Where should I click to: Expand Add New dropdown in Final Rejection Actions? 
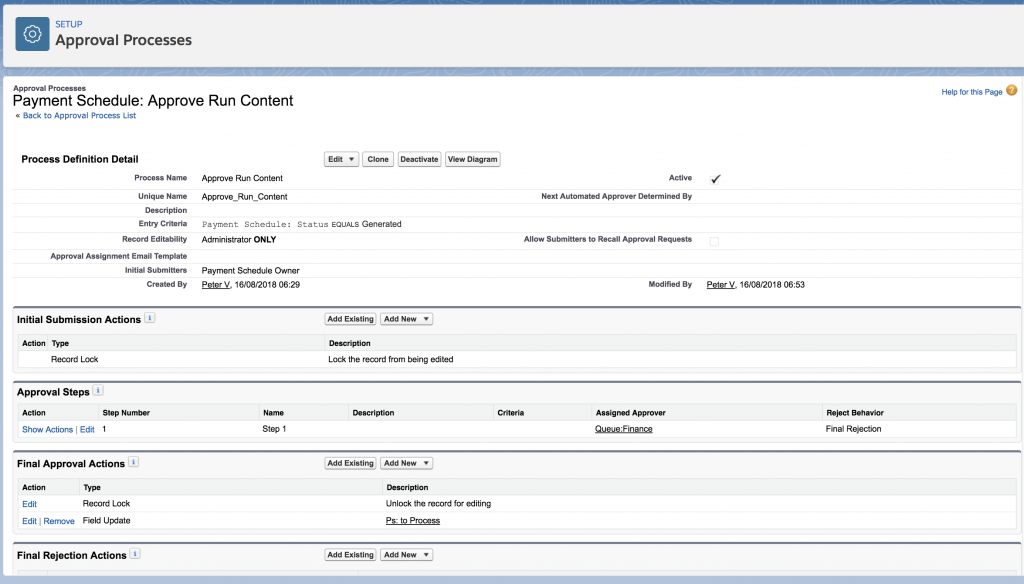click(x=406, y=554)
